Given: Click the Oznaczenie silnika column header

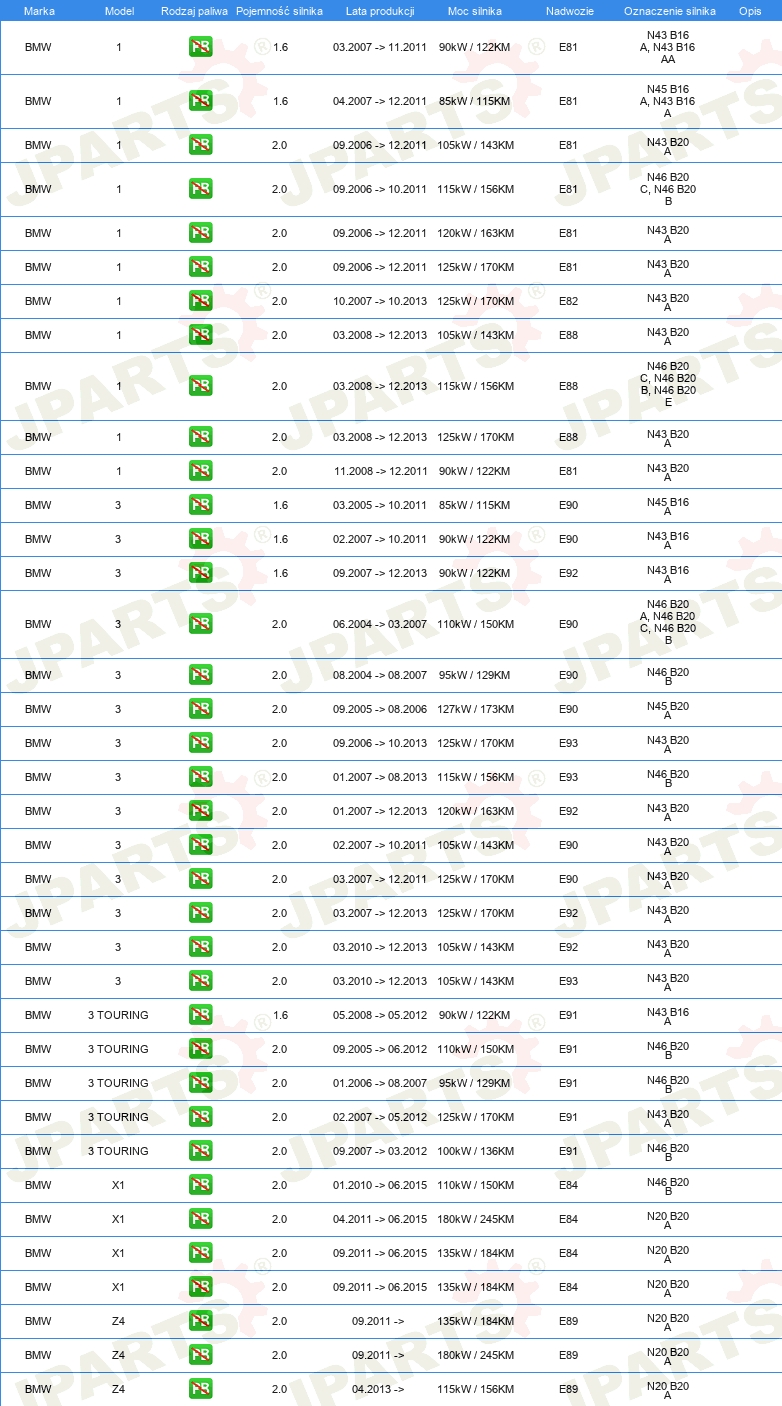Looking at the screenshot, I should (x=669, y=10).
